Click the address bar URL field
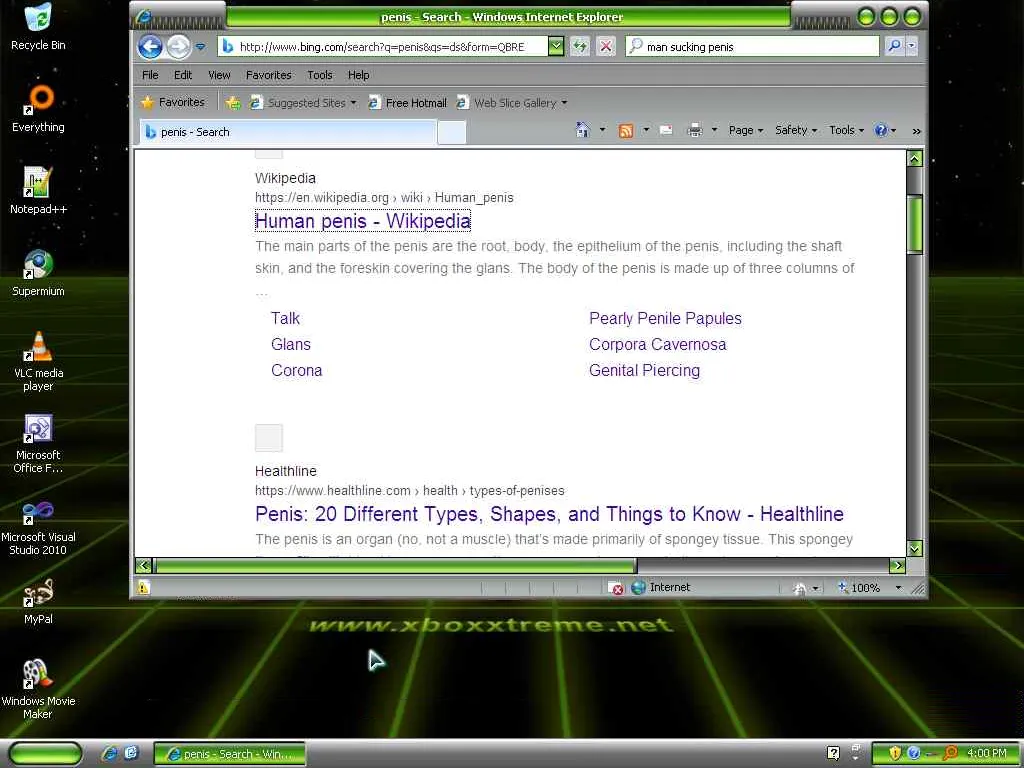This screenshot has height=768, width=1024. tap(383, 46)
